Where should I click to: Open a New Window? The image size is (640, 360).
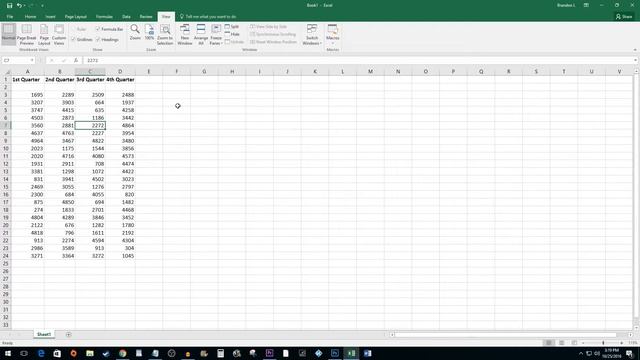(185, 34)
